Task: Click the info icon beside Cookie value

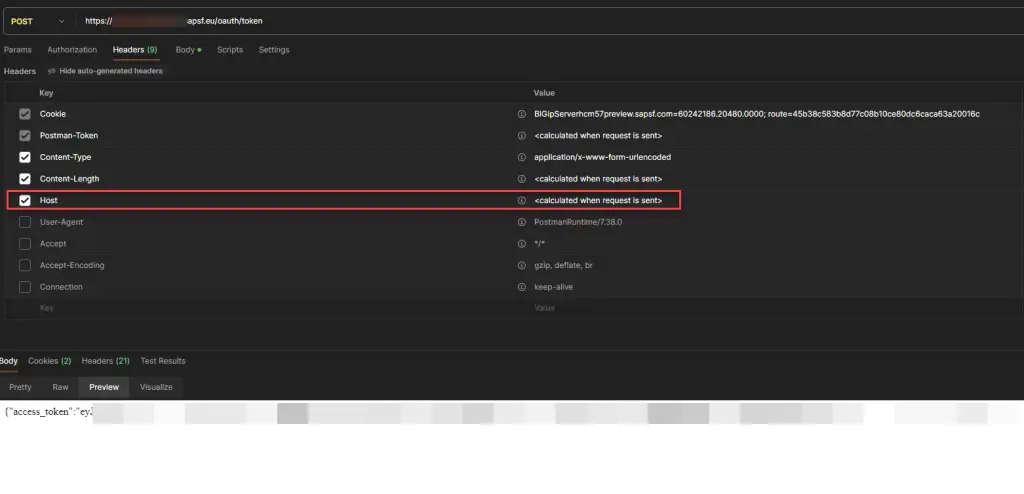Action: [521, 114]
